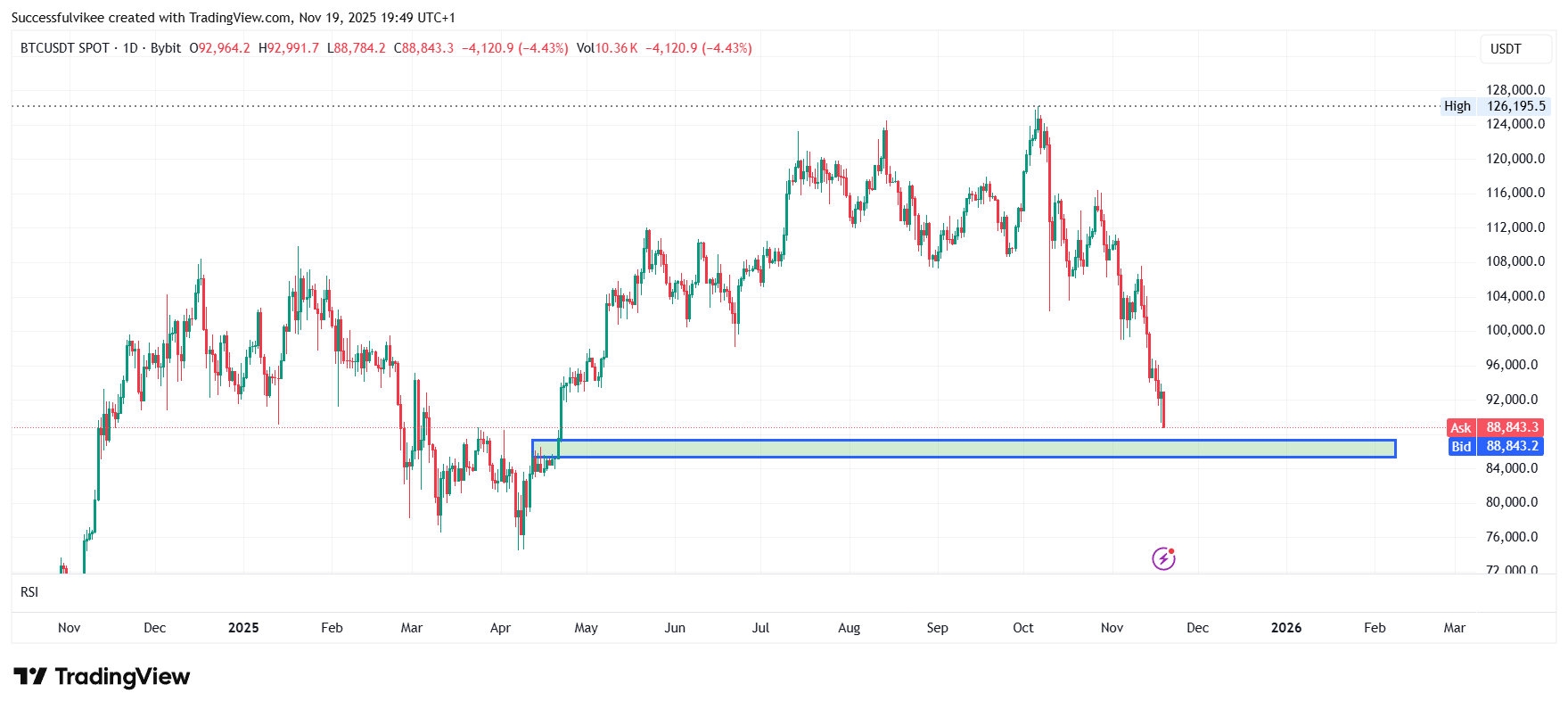Expand the RSI indicator pane
1568x710 pixels.
coord(29,592)
